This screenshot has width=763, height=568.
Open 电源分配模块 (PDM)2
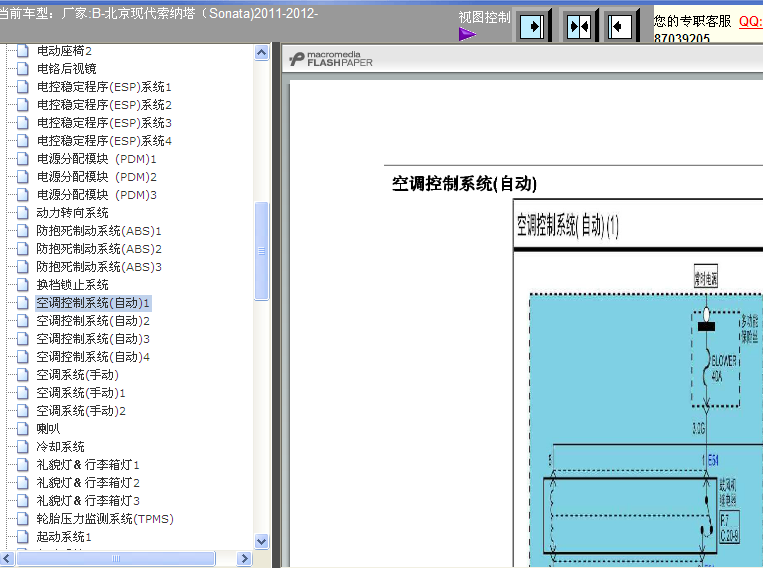point(96,177)
